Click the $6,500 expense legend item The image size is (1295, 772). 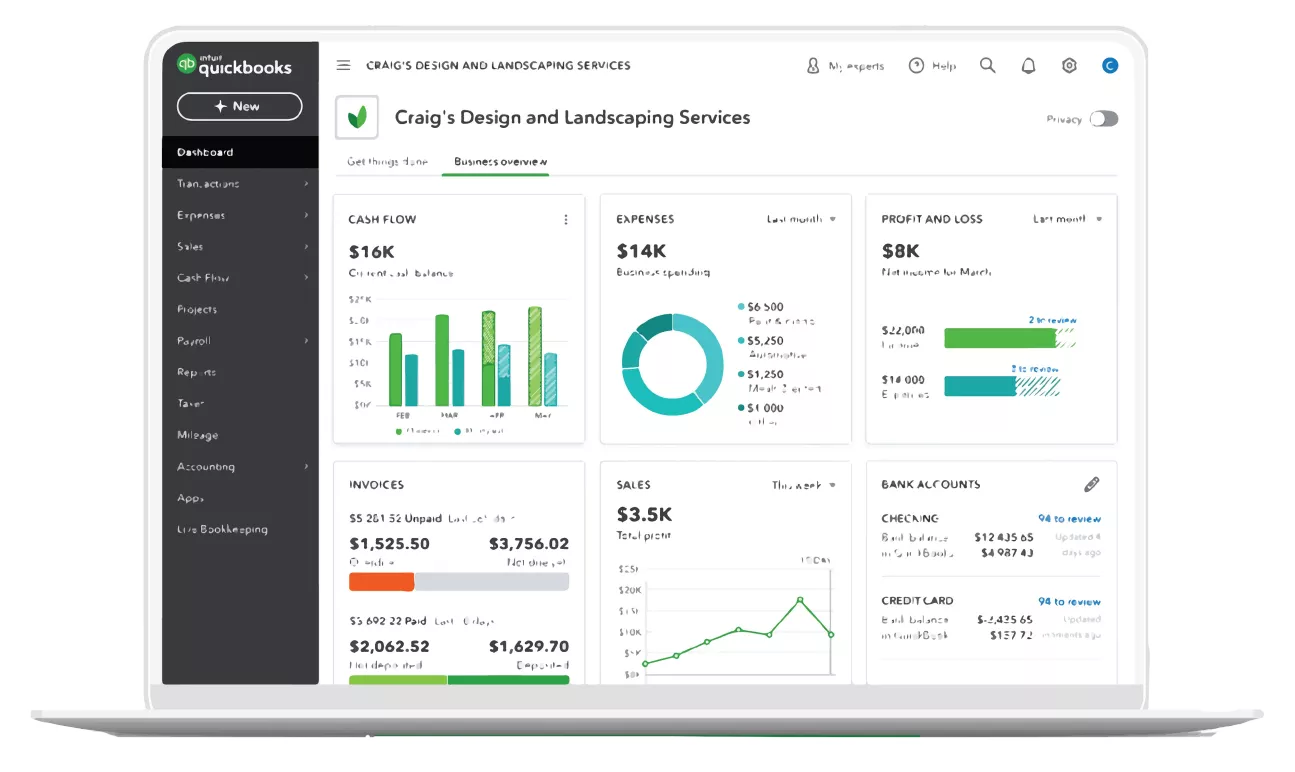(x=776, y=313)
